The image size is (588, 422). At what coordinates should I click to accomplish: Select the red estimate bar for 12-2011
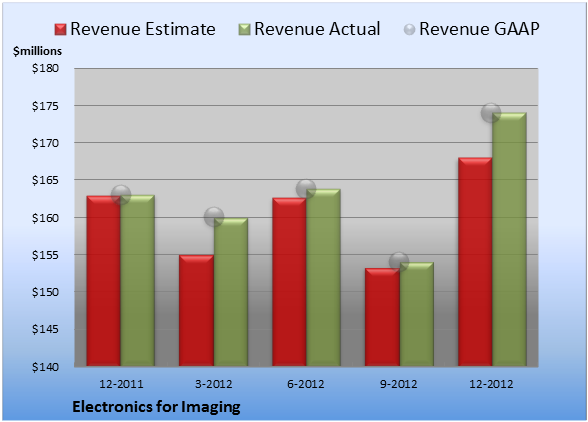104,281
